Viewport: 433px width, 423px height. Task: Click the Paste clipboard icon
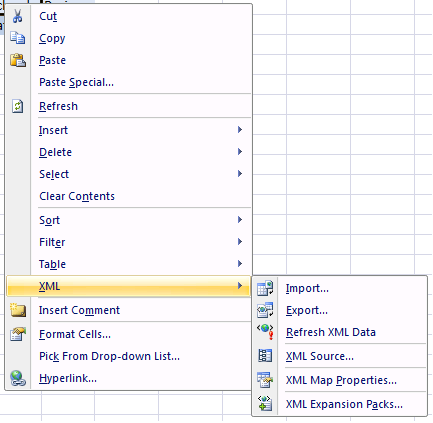[x=18, y=60]
